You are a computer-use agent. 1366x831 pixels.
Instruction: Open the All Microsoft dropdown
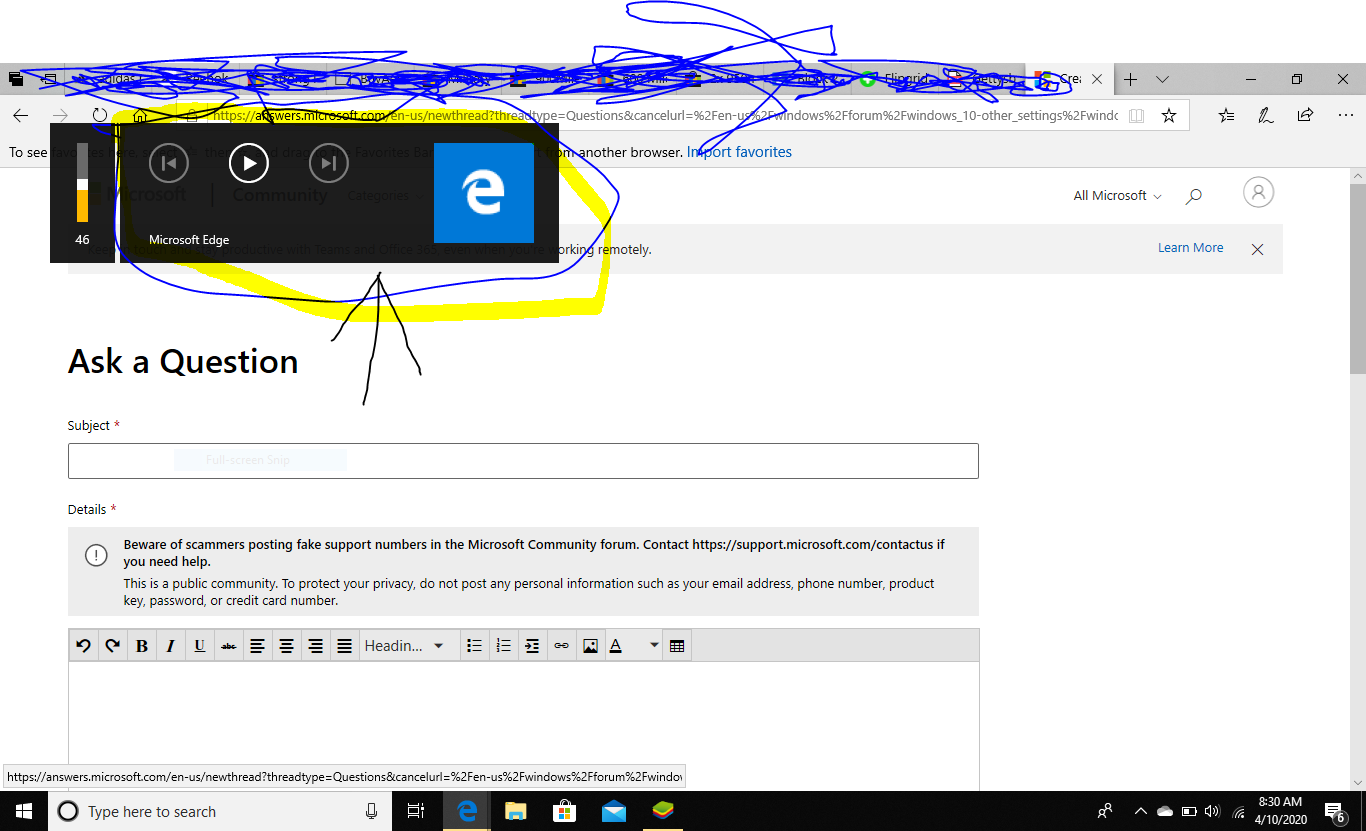pos(1118,195)
